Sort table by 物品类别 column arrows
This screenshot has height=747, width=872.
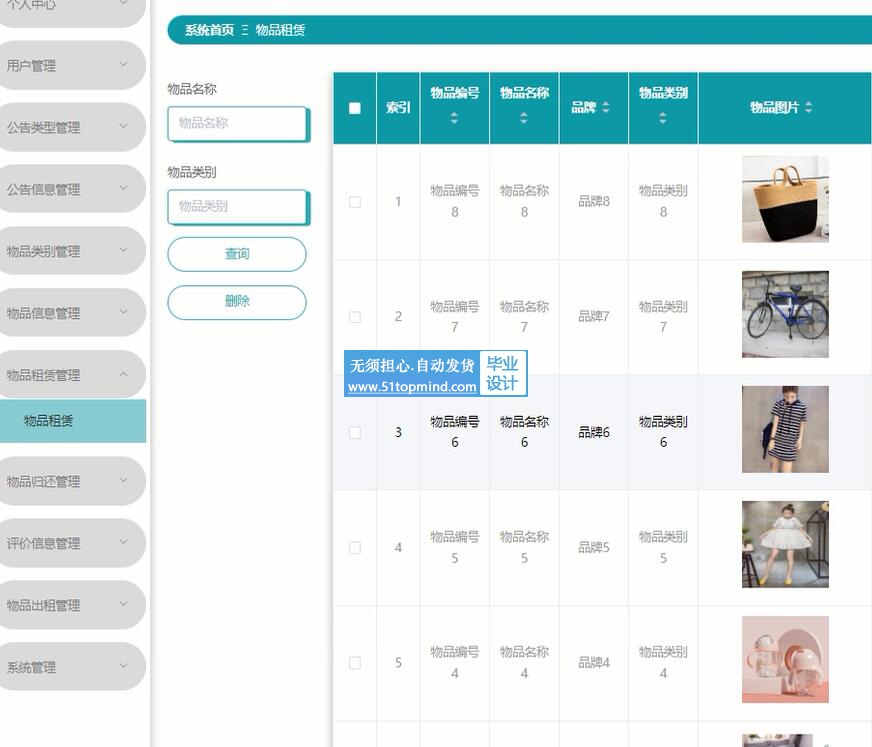coord(662,118)
